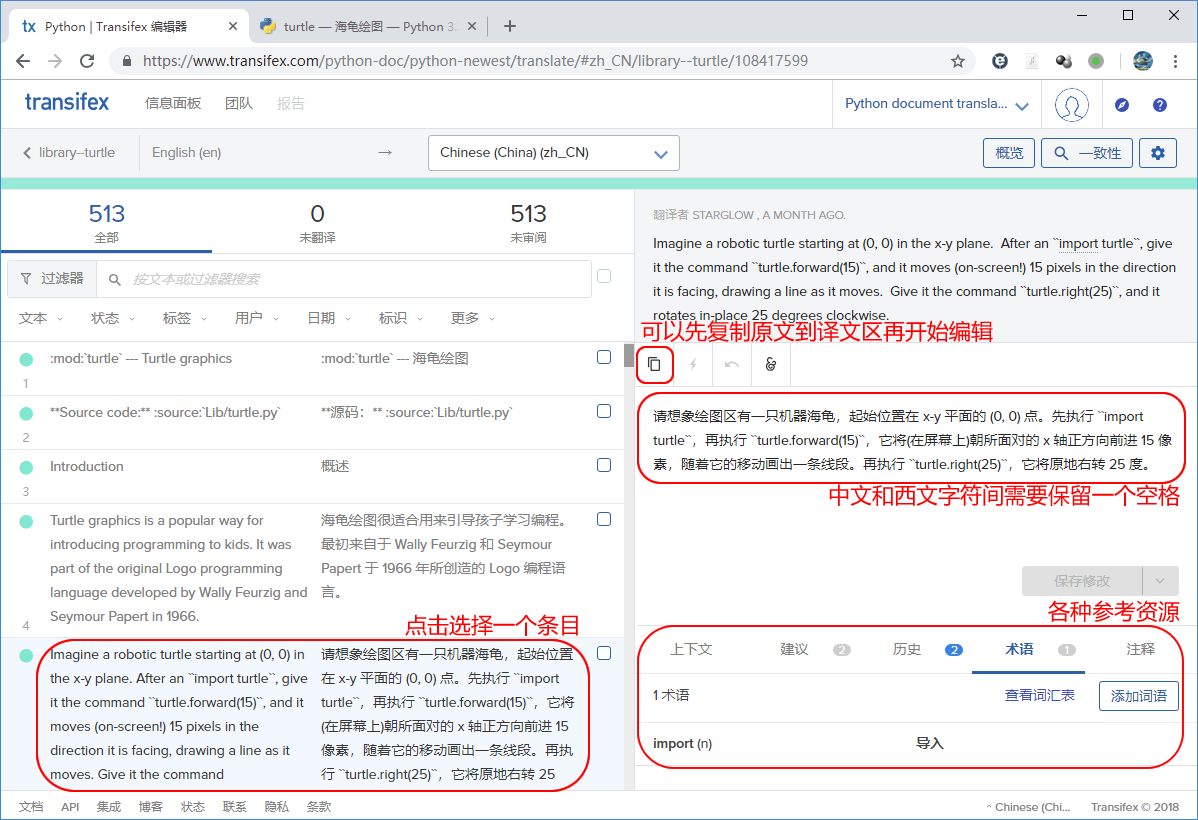Click inside the translation text area
The height and width of the screenshot is (820, 1198).
pyautogui.click(x=911, y=439)
